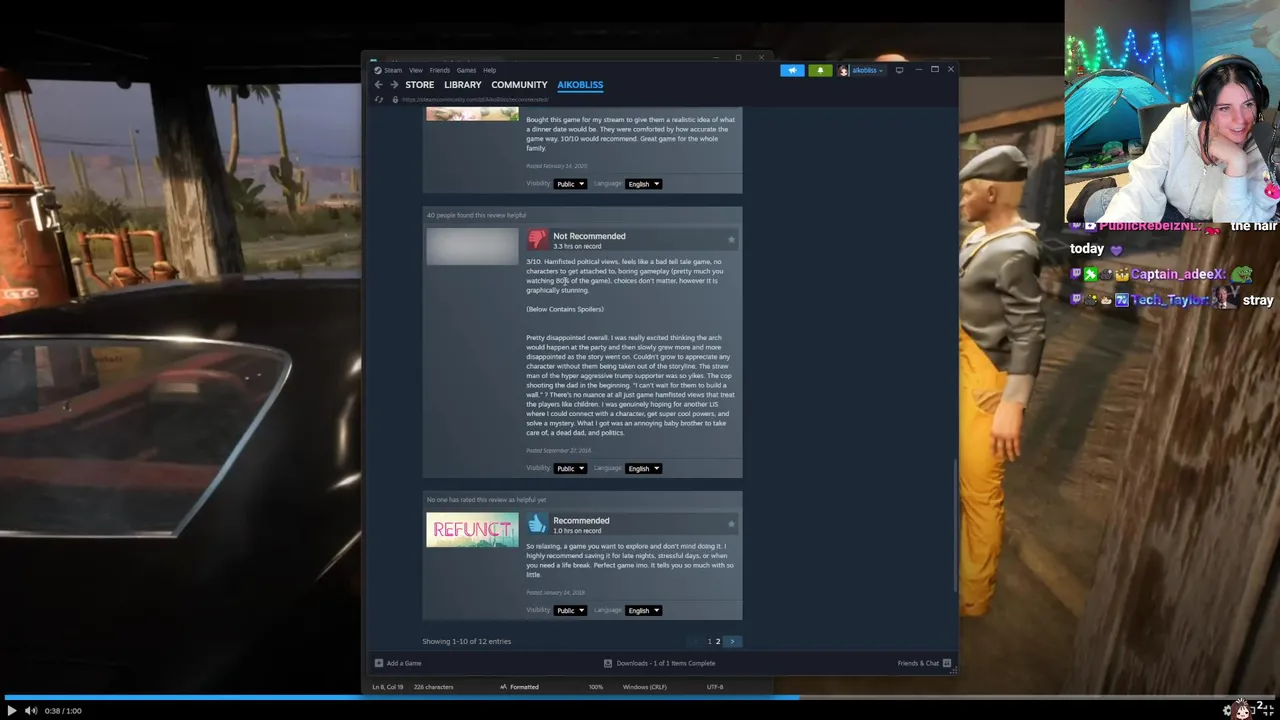
Task: Open Language dropdown on the Refunct review
Action: [643, 610]
